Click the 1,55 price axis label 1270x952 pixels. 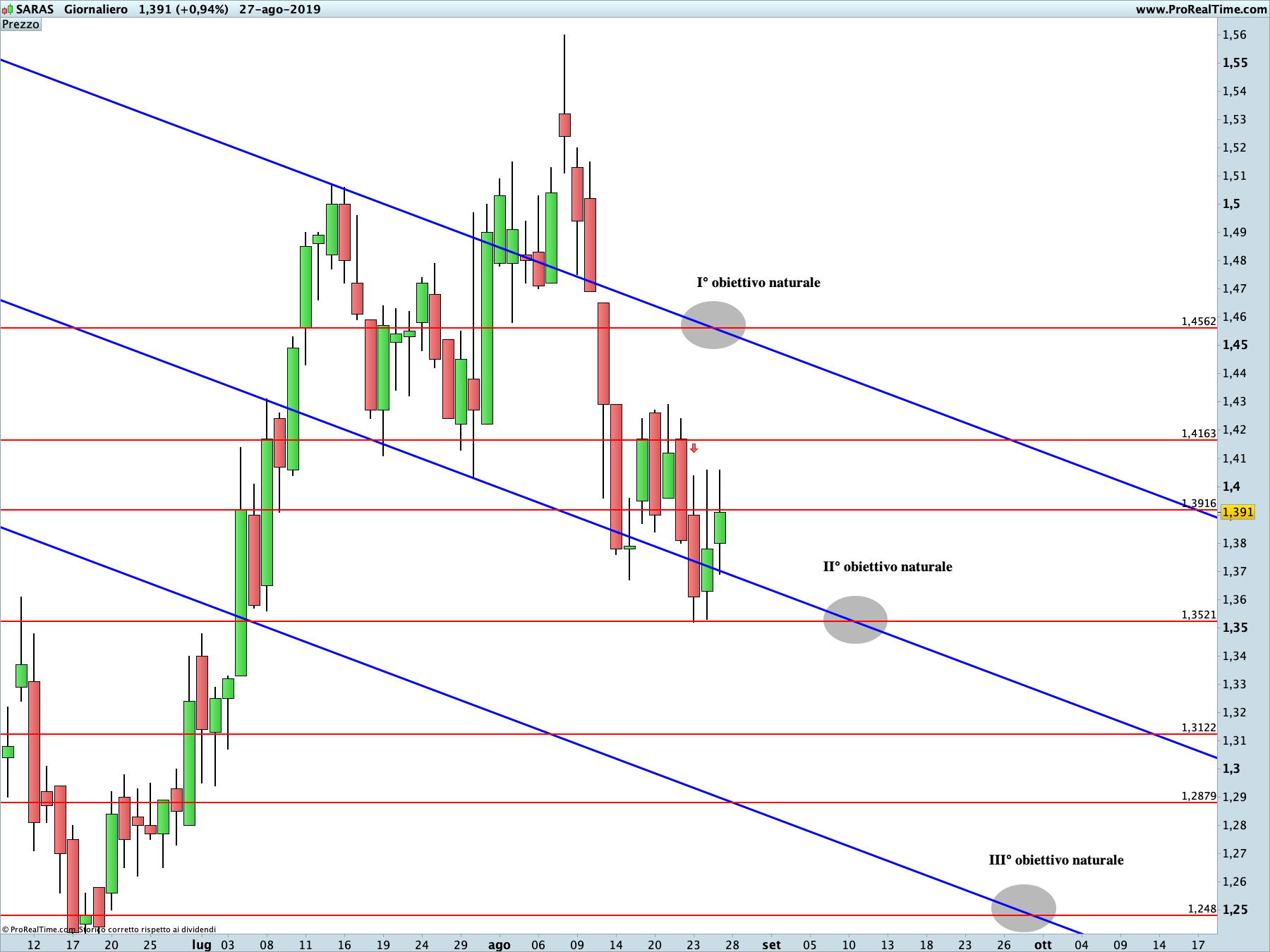tap(1235, 63)
